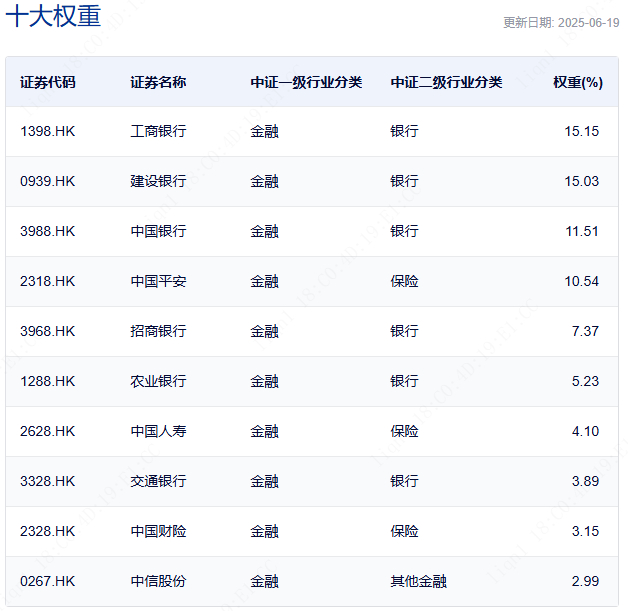Click 金融 in the 建设银行 row
This screenshot has height=611, width=628.
(x=264, y=181)
